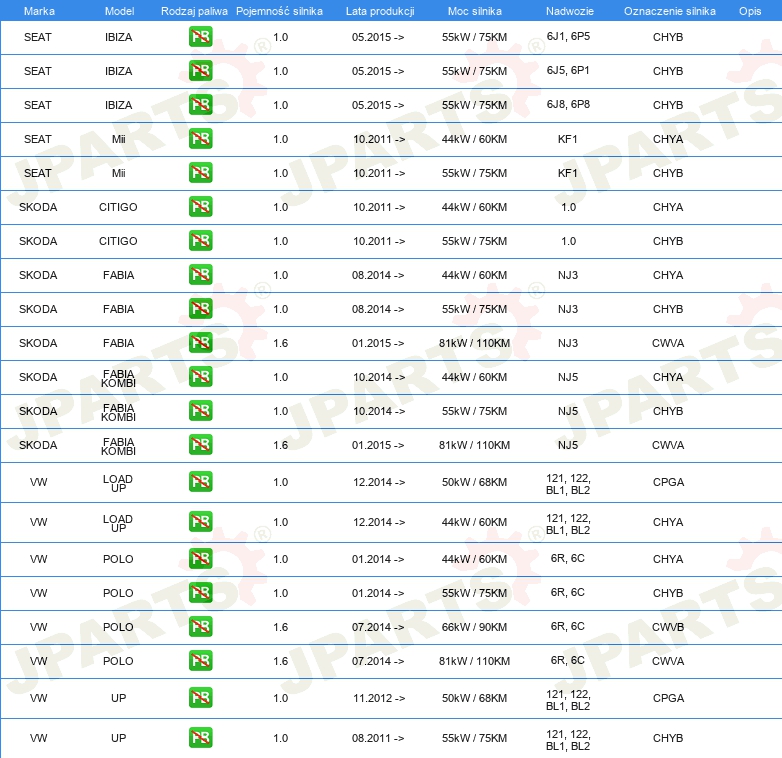The height and width of the screenshot is (758, 782).
Task: Click the Opis column header
Action: click(750, 11)
